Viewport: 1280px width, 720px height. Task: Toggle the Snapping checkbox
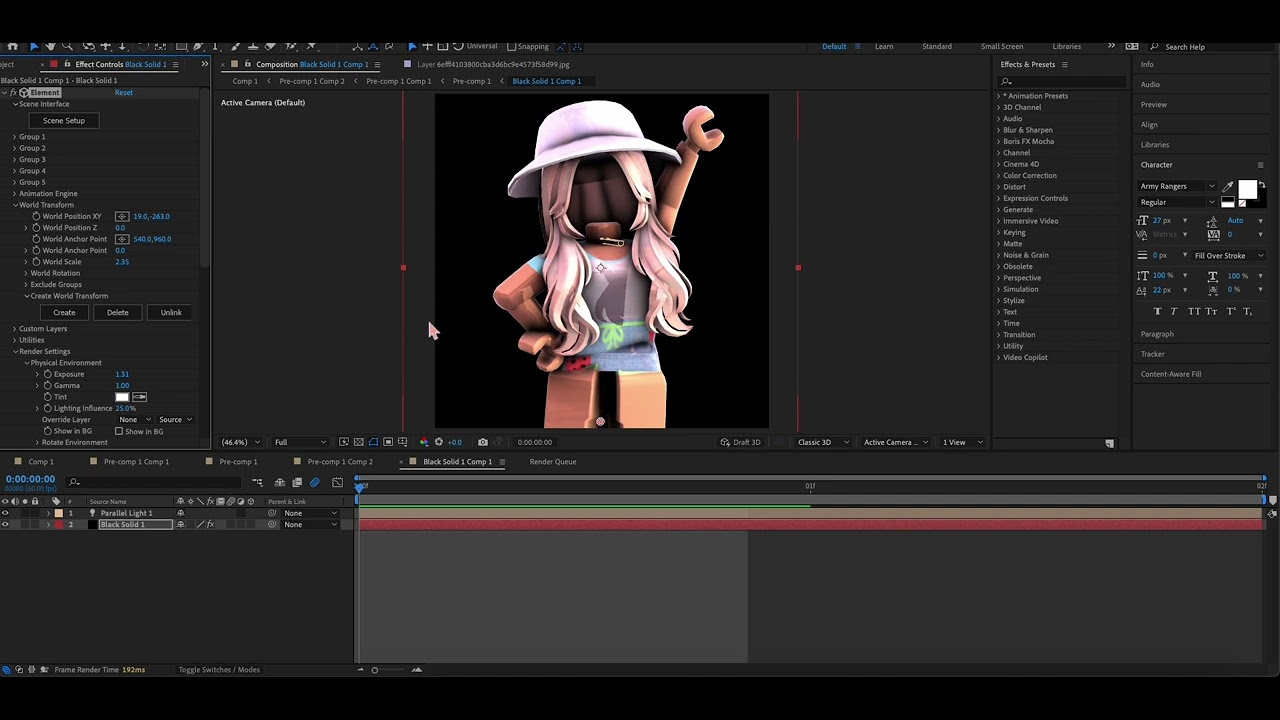512,46
